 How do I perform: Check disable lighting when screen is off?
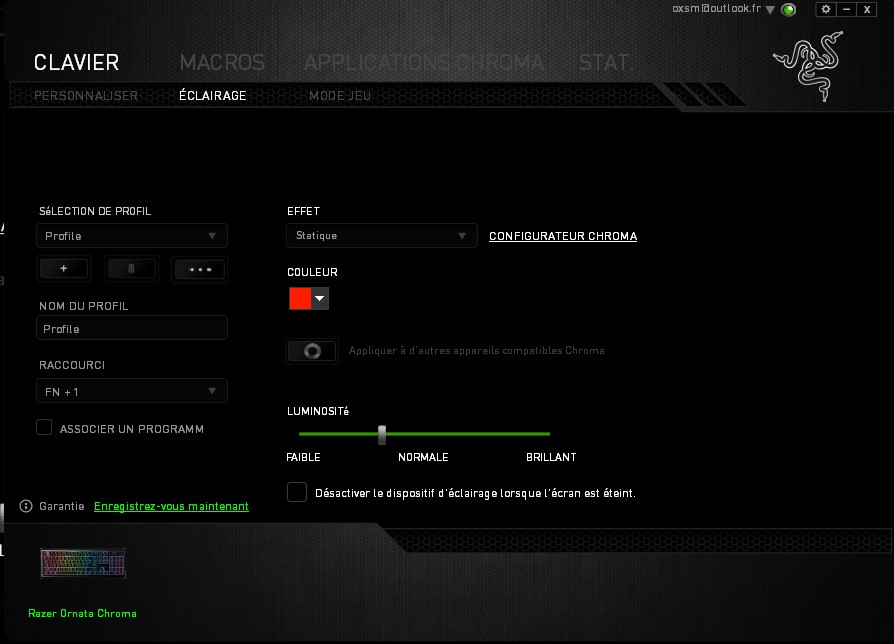tap(297, 491)
